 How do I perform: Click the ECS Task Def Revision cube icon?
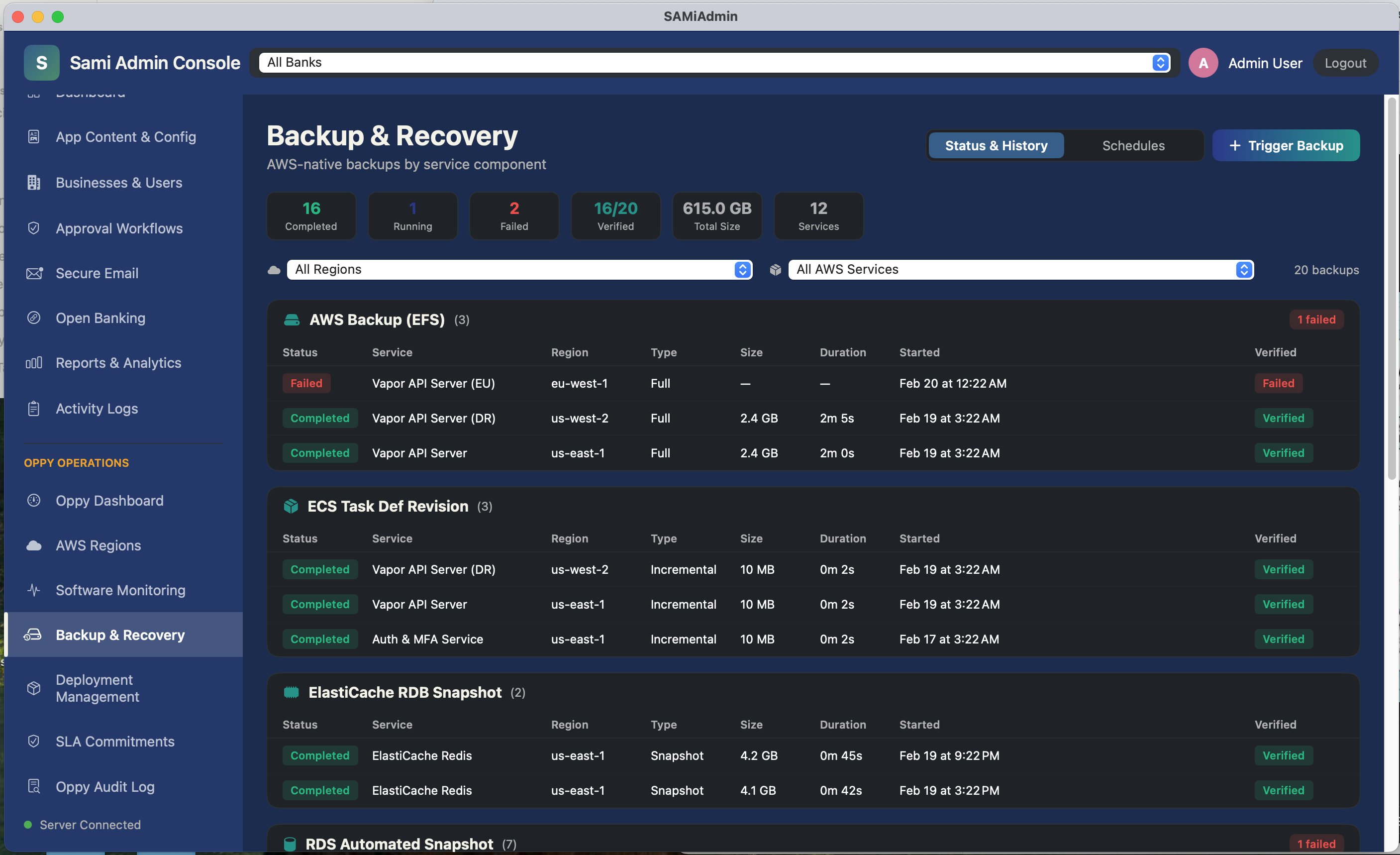(292, 506)
